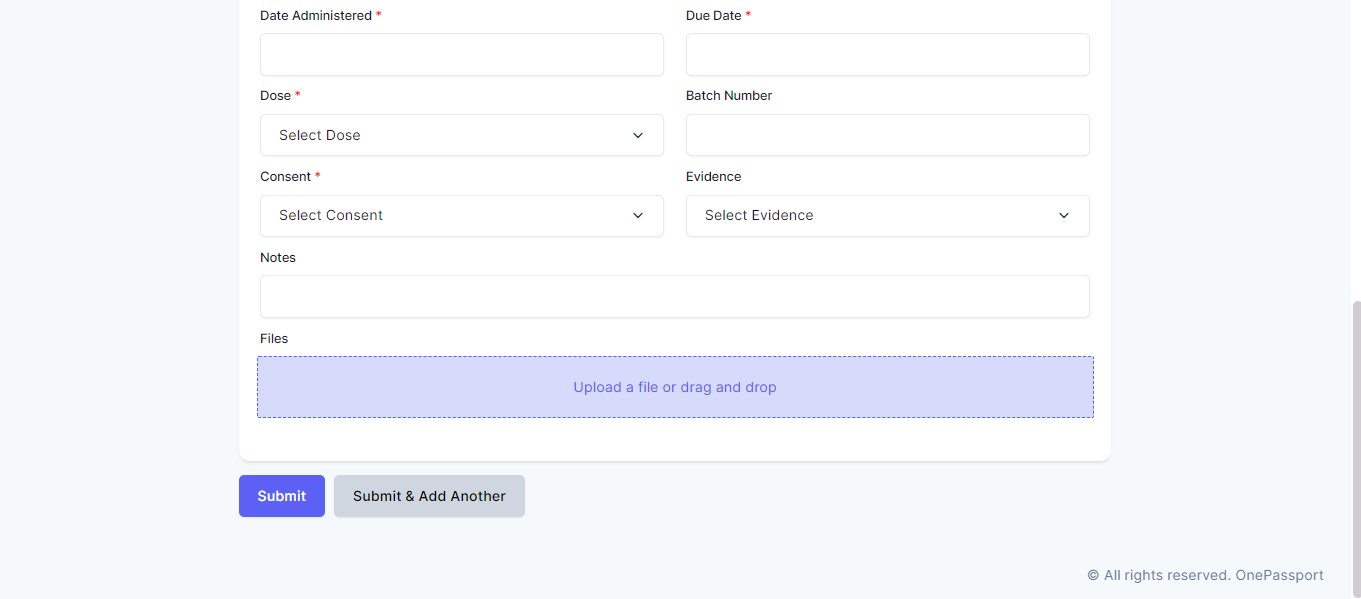Click the file upload drop zone

coord(675,387)
